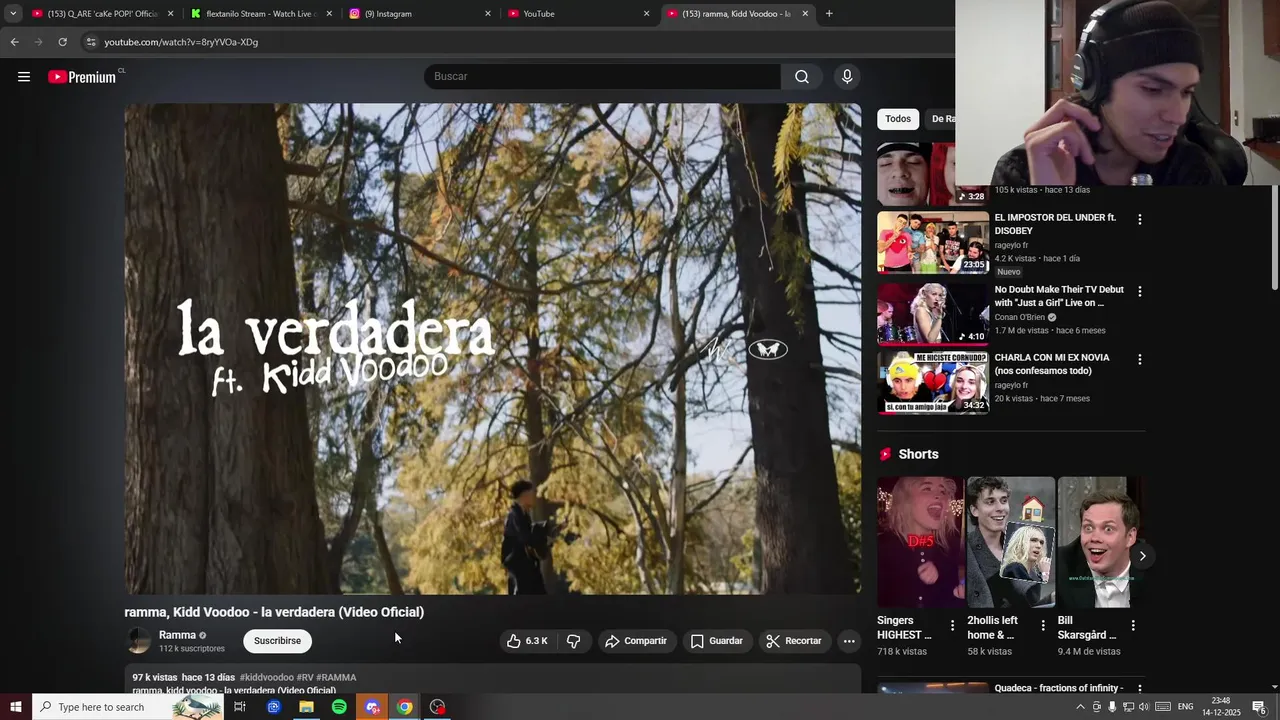Image resolution: width=1280 pixels, height=720 pixels.
Task: Close the Q_ARE caKe POP tab
Action: 170,14
